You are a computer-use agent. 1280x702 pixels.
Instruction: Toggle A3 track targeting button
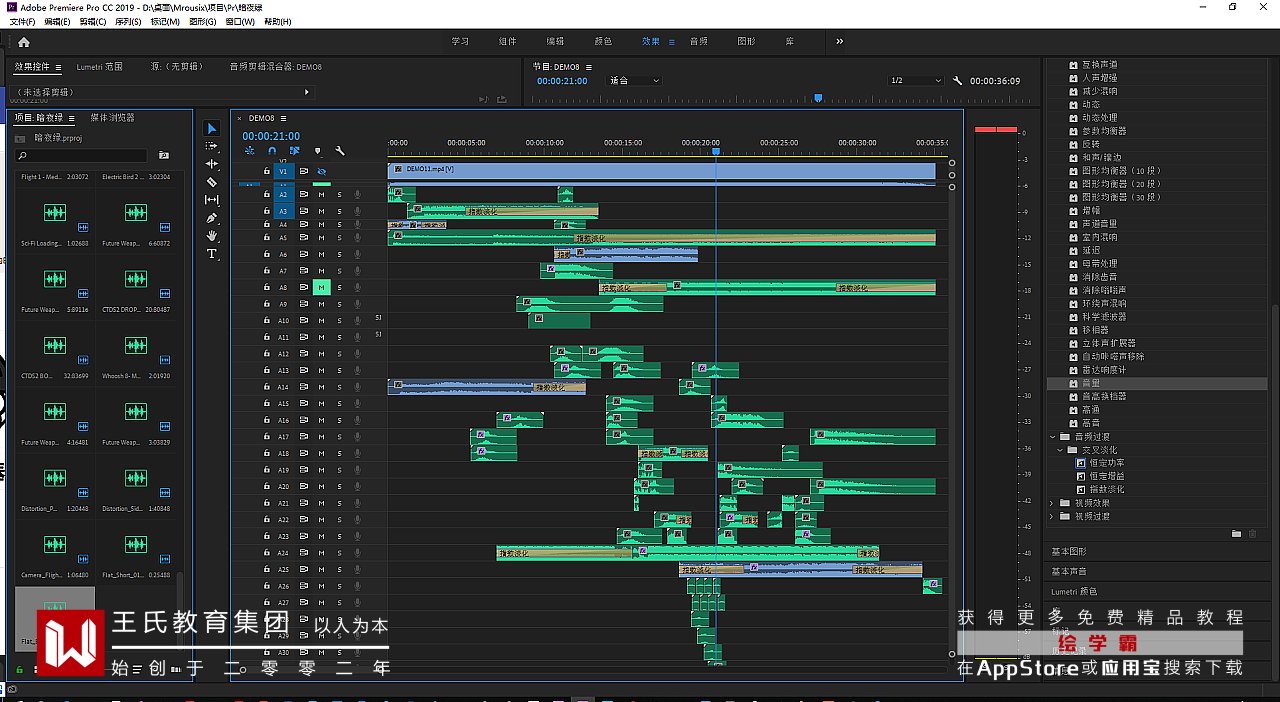pos(283,211)
